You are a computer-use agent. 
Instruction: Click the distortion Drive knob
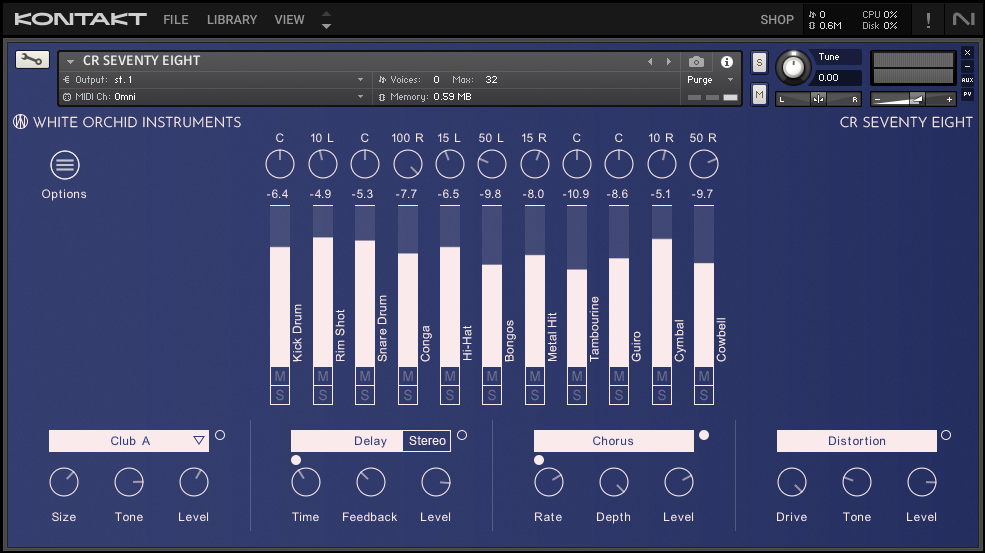point(792,482)
